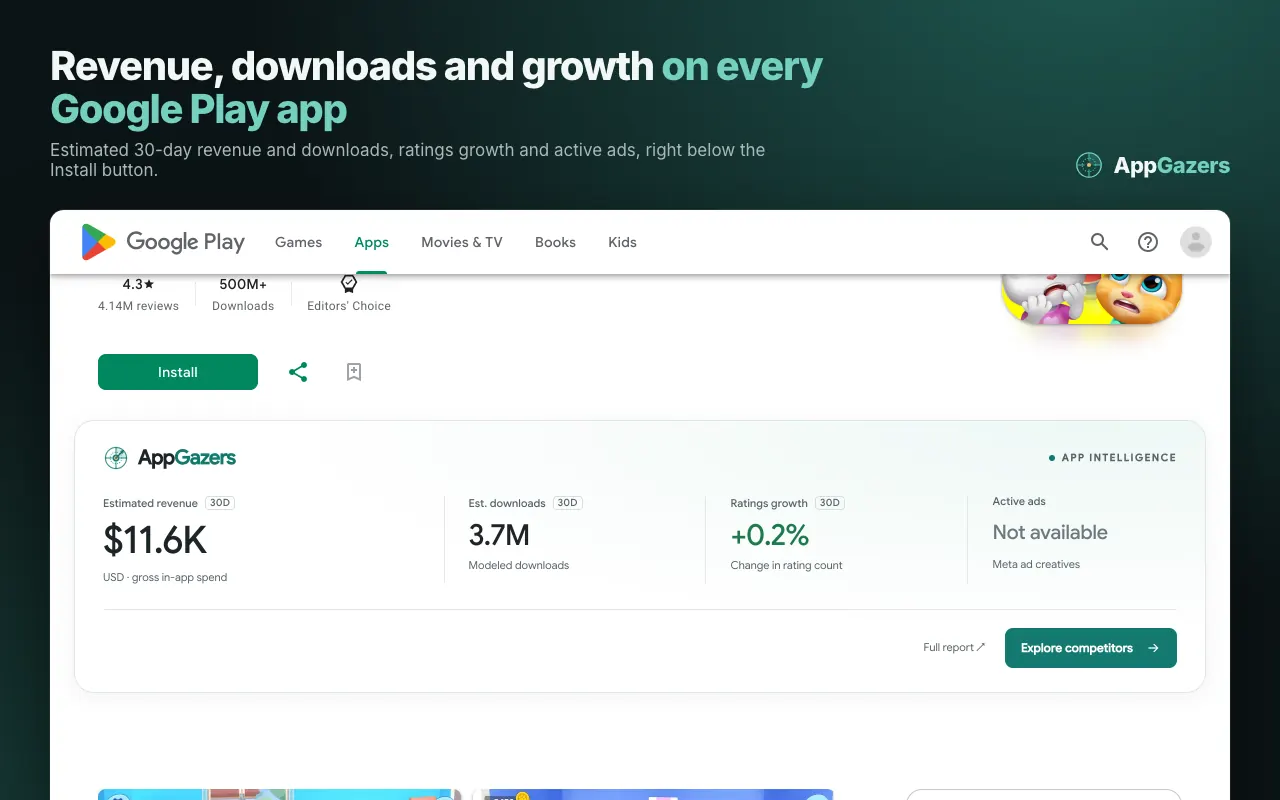1280x800 pixels.
Task: Click Explore competitors button
Action: click(x=1091, y=648)
